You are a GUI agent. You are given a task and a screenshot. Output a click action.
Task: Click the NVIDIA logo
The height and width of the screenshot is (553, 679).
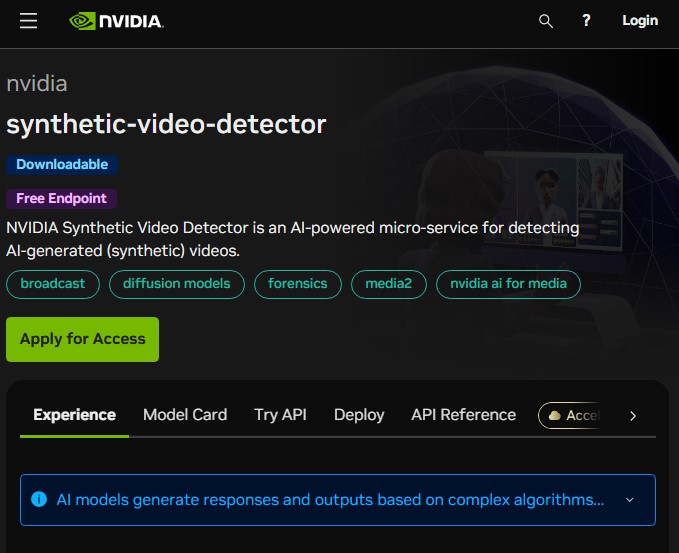[116, 21]
